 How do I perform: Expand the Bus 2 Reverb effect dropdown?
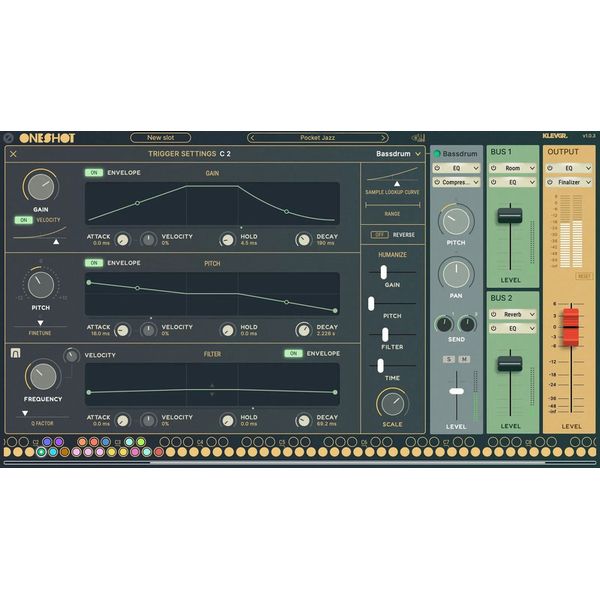514,314
